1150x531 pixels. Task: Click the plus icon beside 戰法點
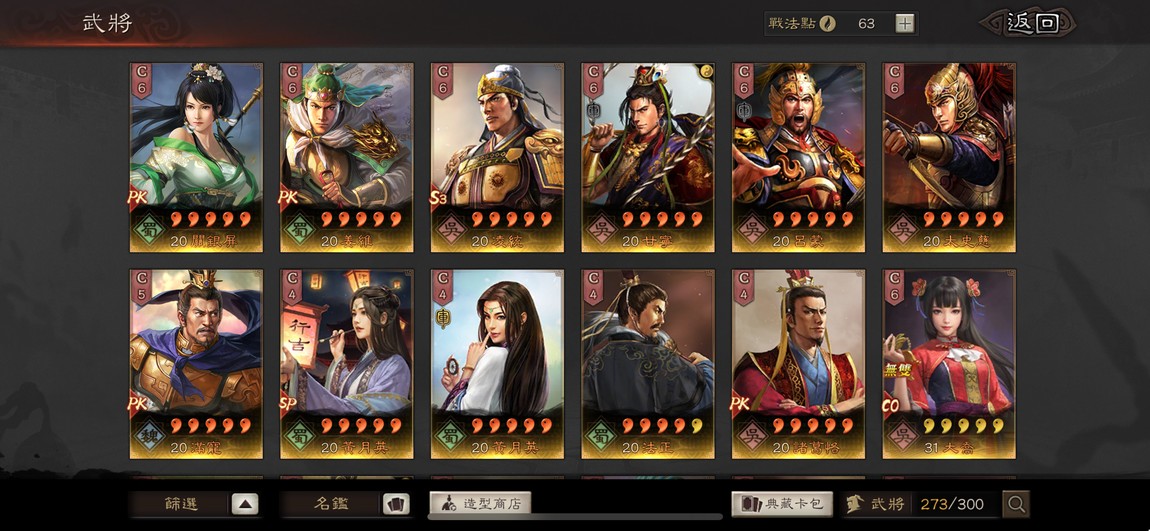(905, 23)
